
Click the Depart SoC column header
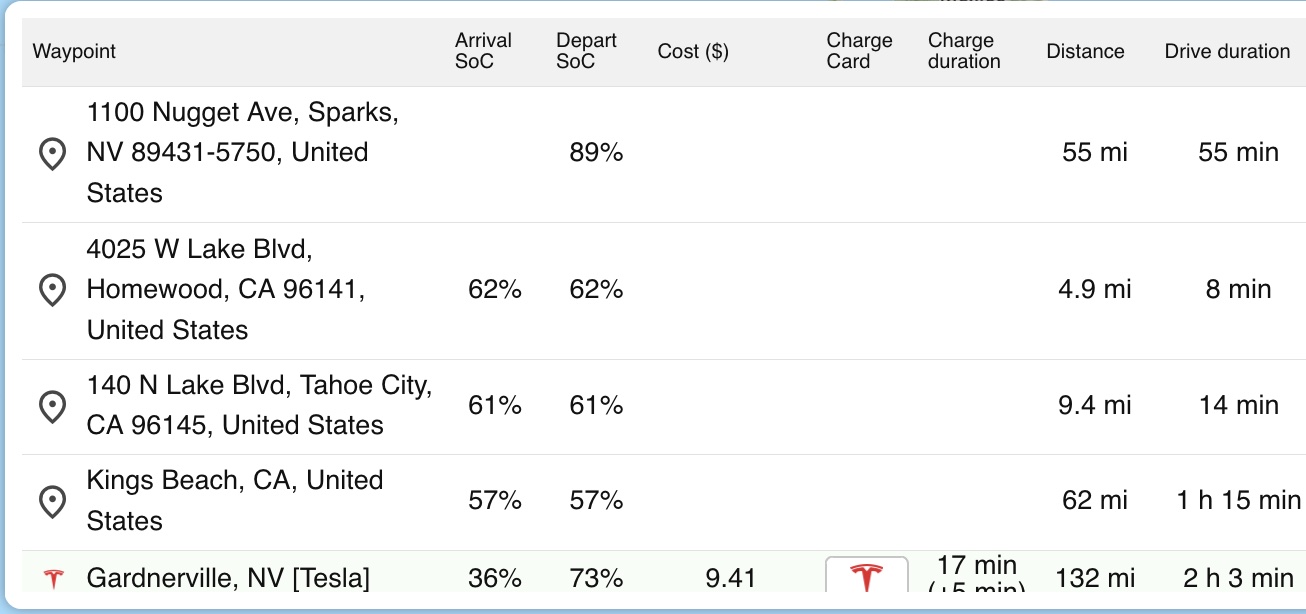(x=586, y=51)
